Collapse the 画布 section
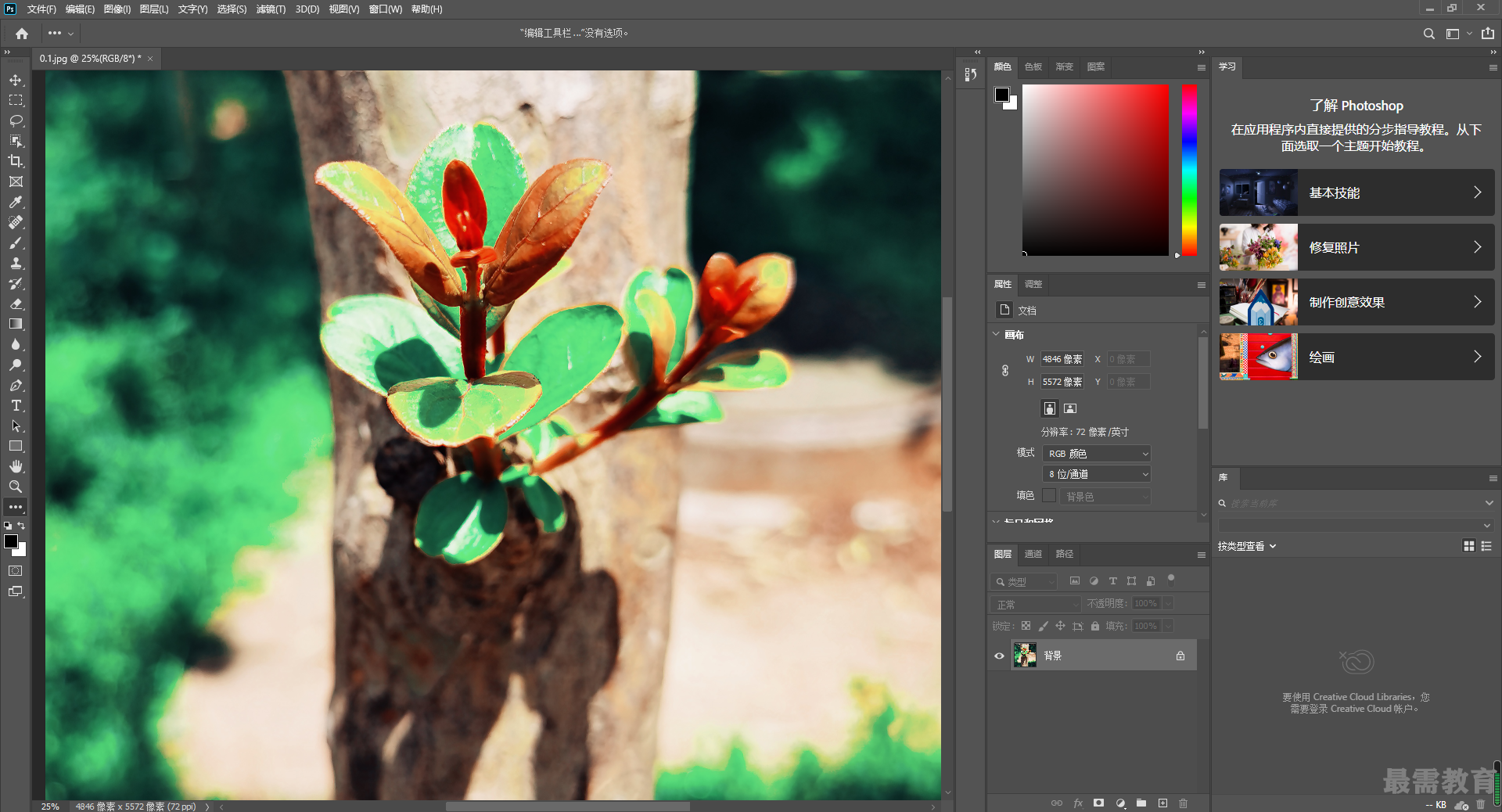 996,334
